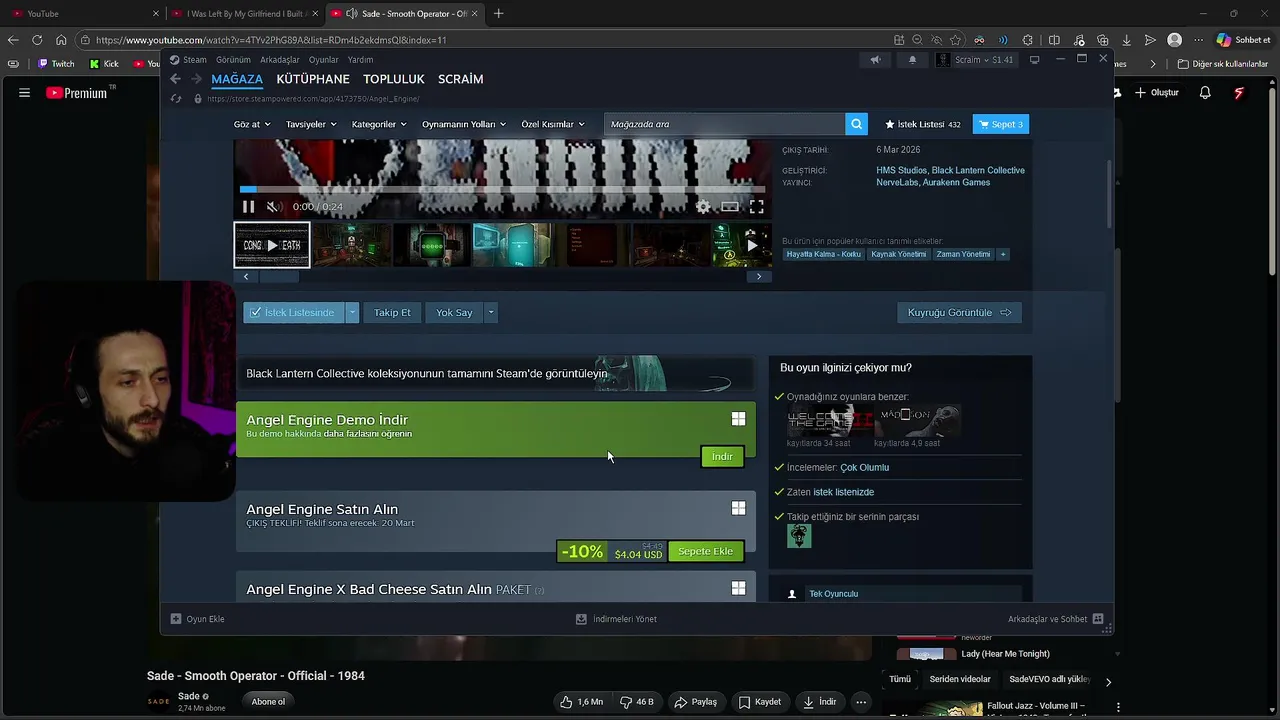1280x720 pixels.
Task: Expand Yok Say dropdown arrow
Action: 490,313
